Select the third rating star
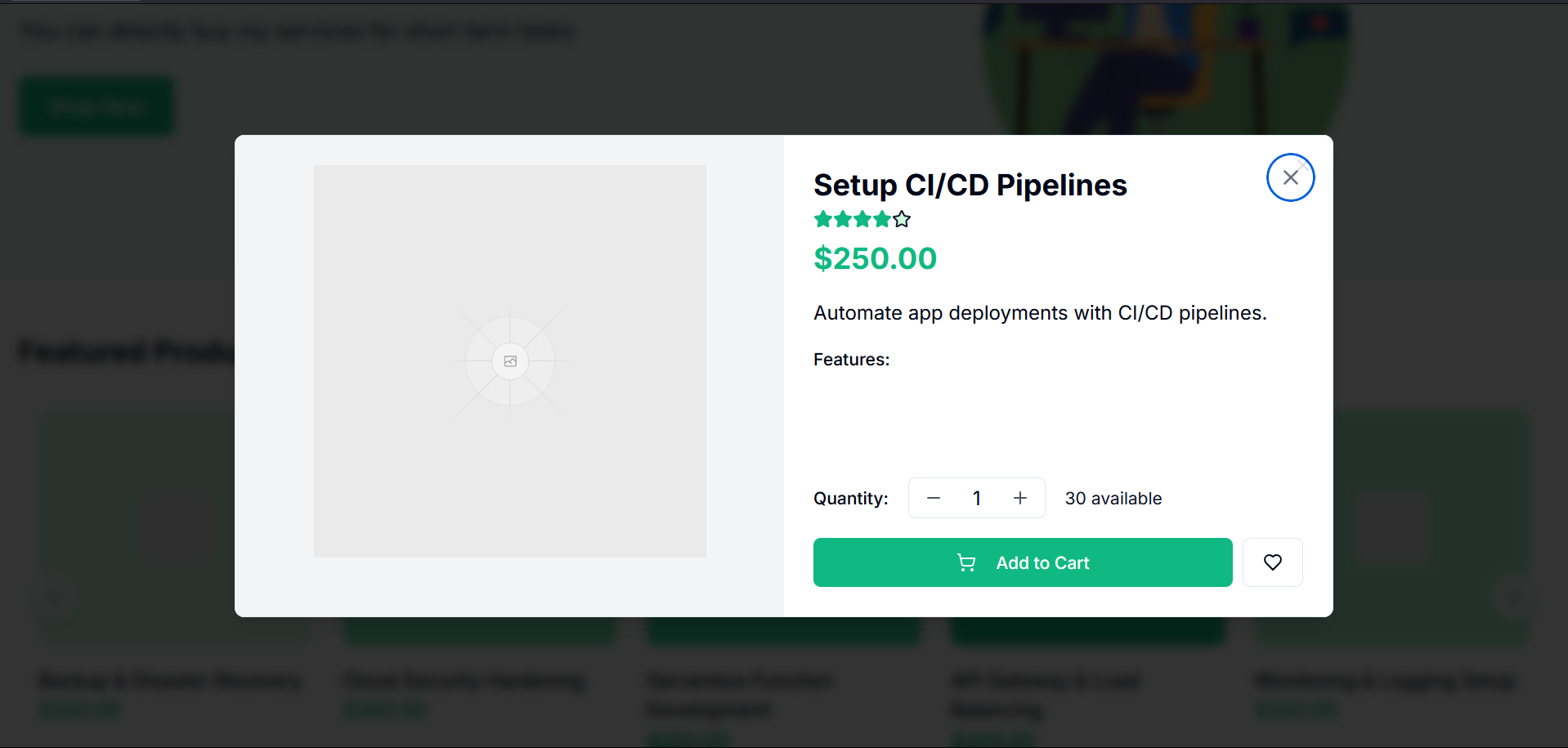 tap(862, 219)
